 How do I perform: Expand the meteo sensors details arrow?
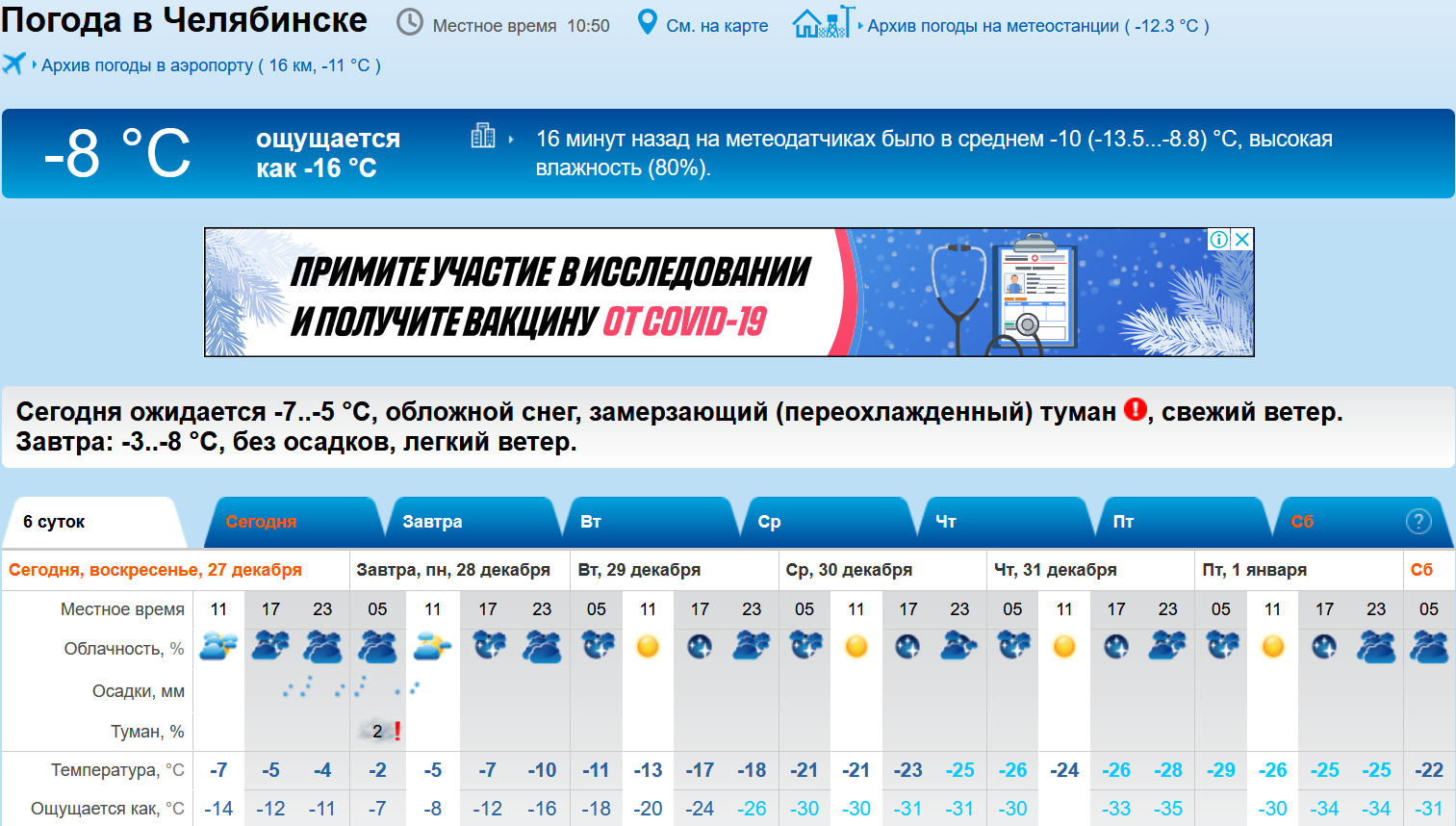511,140
